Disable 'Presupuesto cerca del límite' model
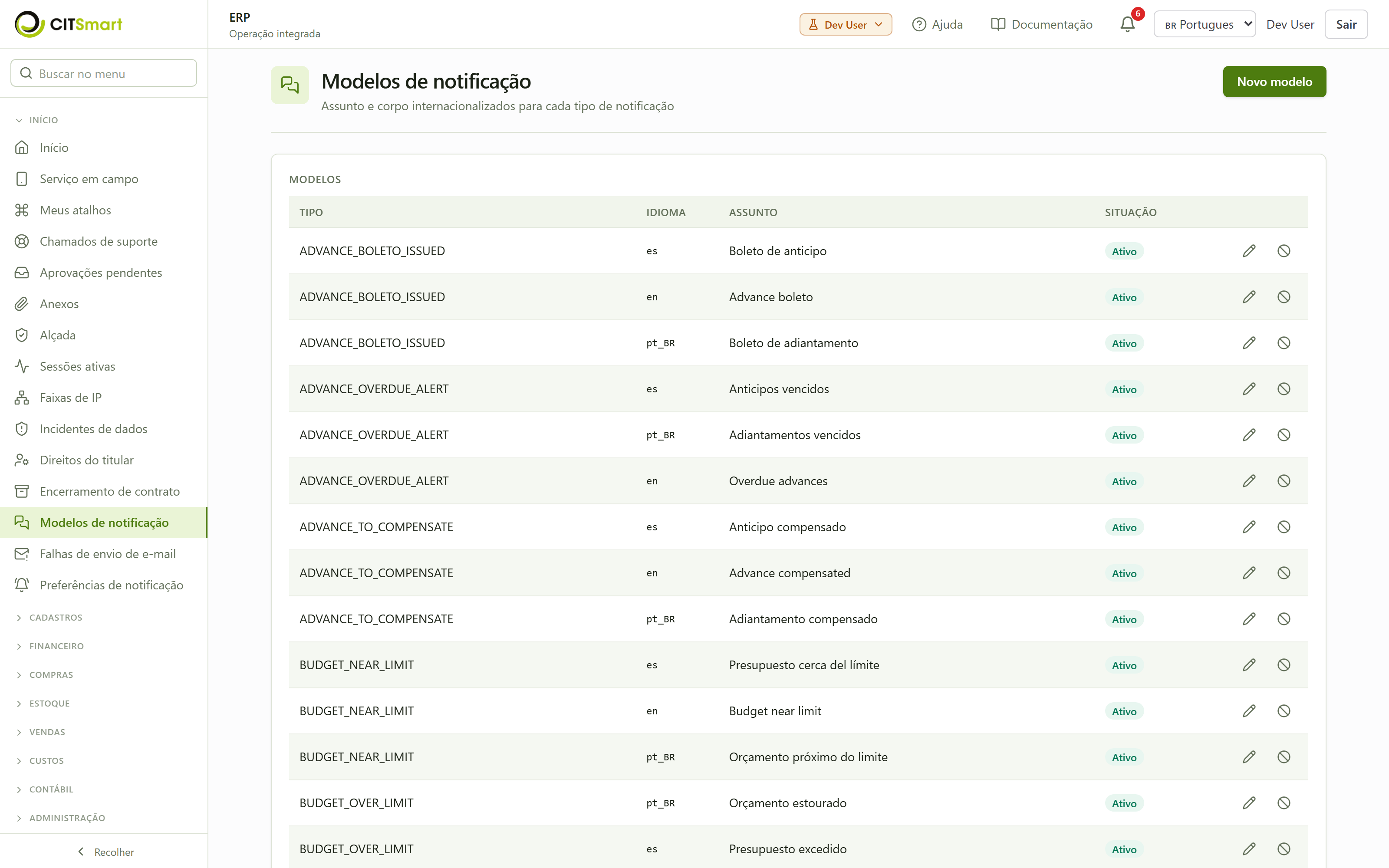 (x=1284, y=664)
